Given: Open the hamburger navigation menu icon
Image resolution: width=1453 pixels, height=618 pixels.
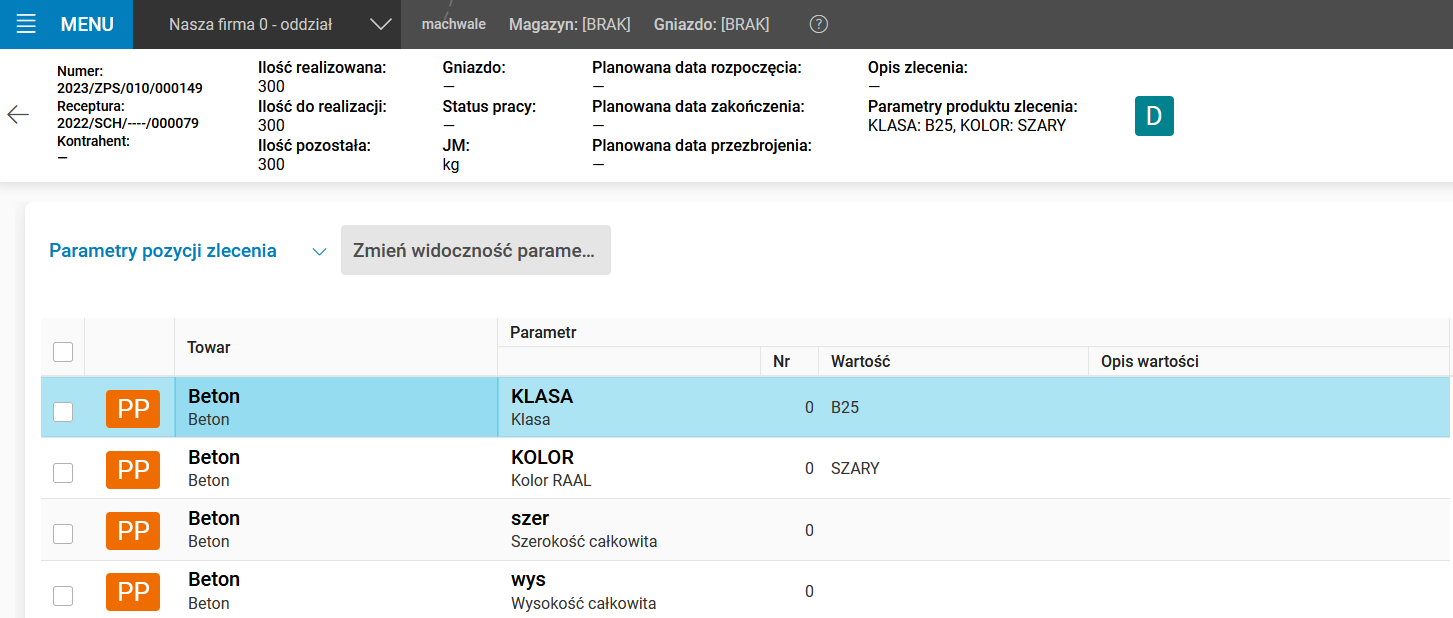Looking at the screenshot, I should pyautogui.click(x=25, y=24).
